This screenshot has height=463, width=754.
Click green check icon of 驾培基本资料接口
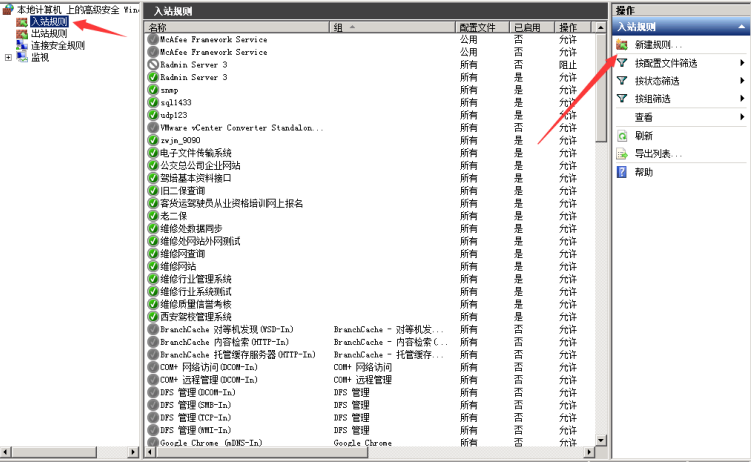pyautogui.click(x=153, y=178)
